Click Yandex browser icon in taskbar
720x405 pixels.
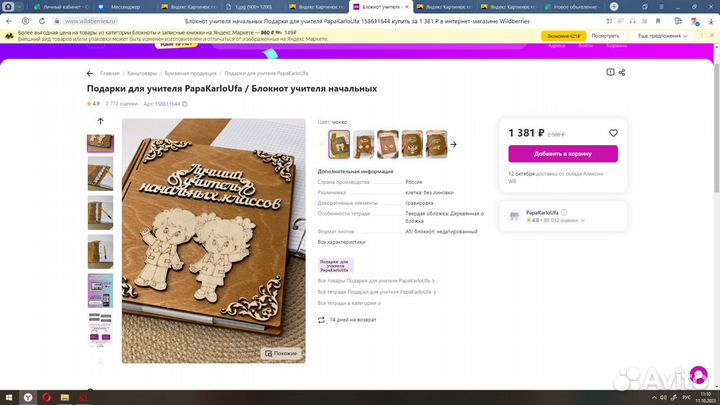point(28,397)
